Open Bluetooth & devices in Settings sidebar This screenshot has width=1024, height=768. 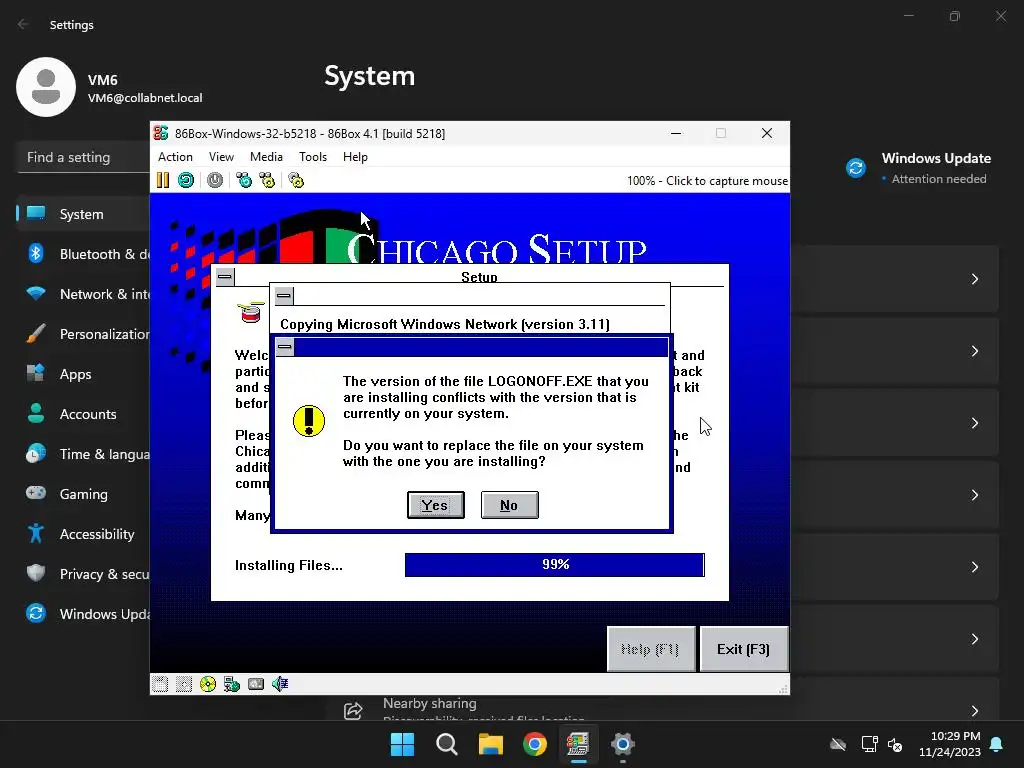(x=84, y=254)
